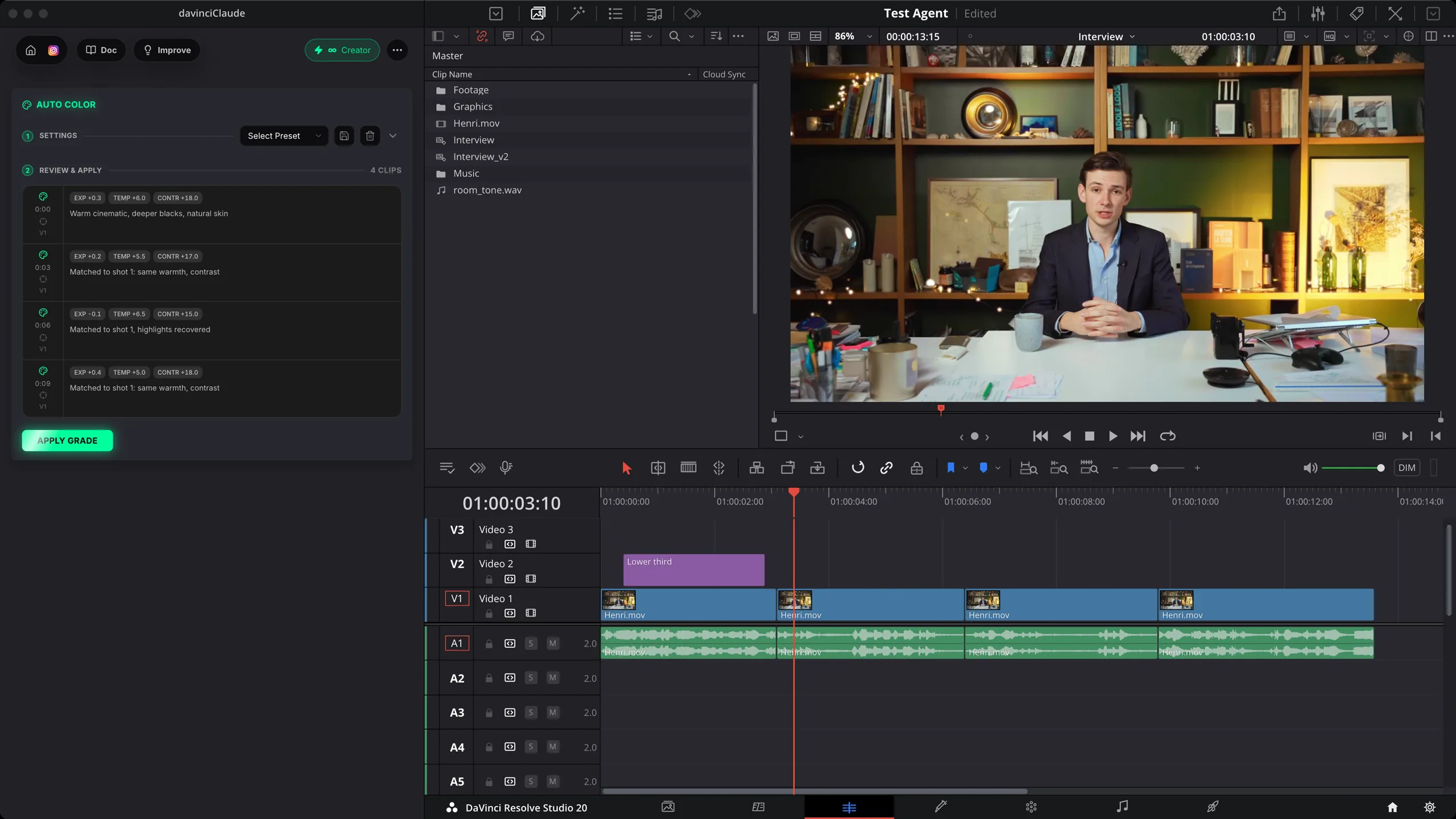Switch to the Fusion page
The width and height of the screenshot is (1456, 819).
tap(940, 807)
